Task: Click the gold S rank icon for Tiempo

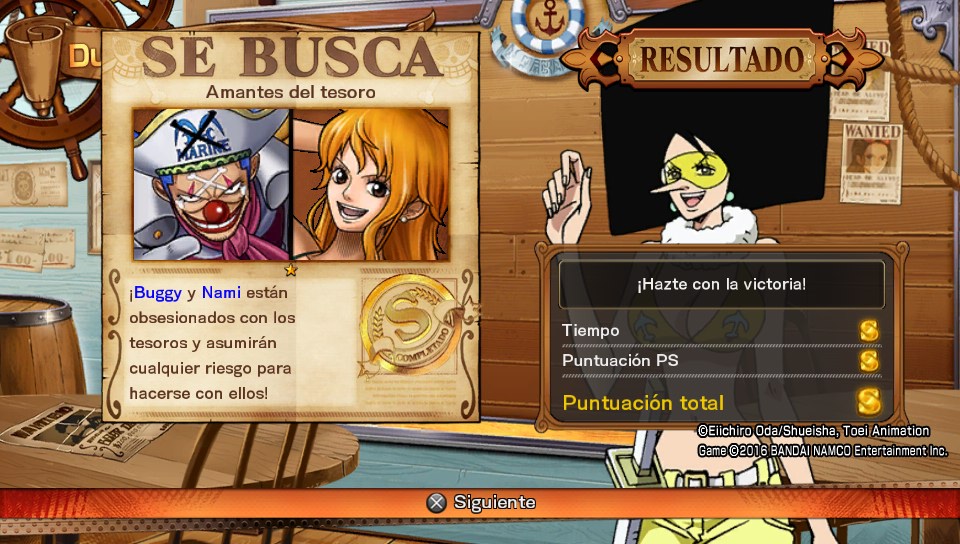Action: click(x=869, y=331)
